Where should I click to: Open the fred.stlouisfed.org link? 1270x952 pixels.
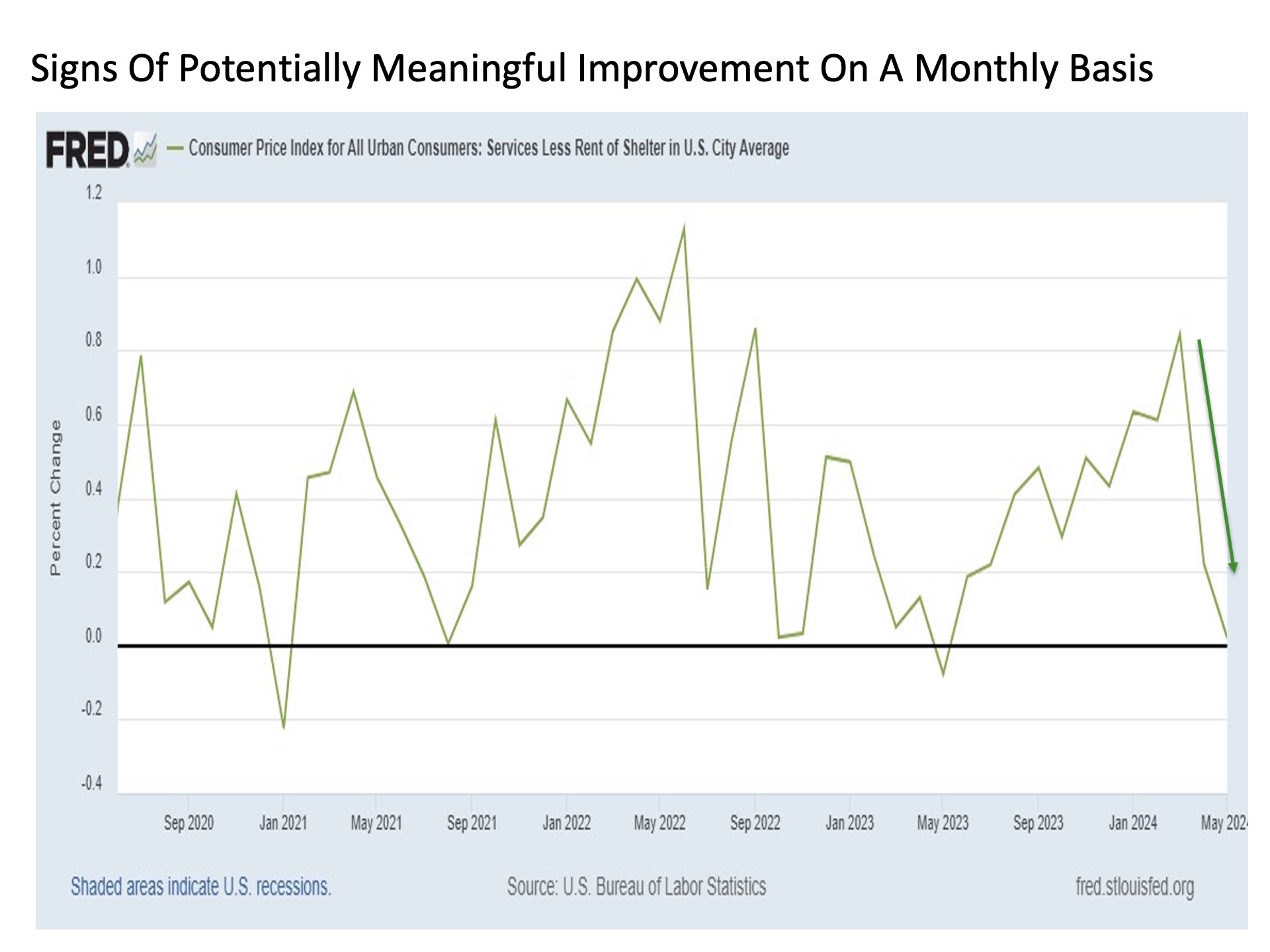[x=1134, y=887]
